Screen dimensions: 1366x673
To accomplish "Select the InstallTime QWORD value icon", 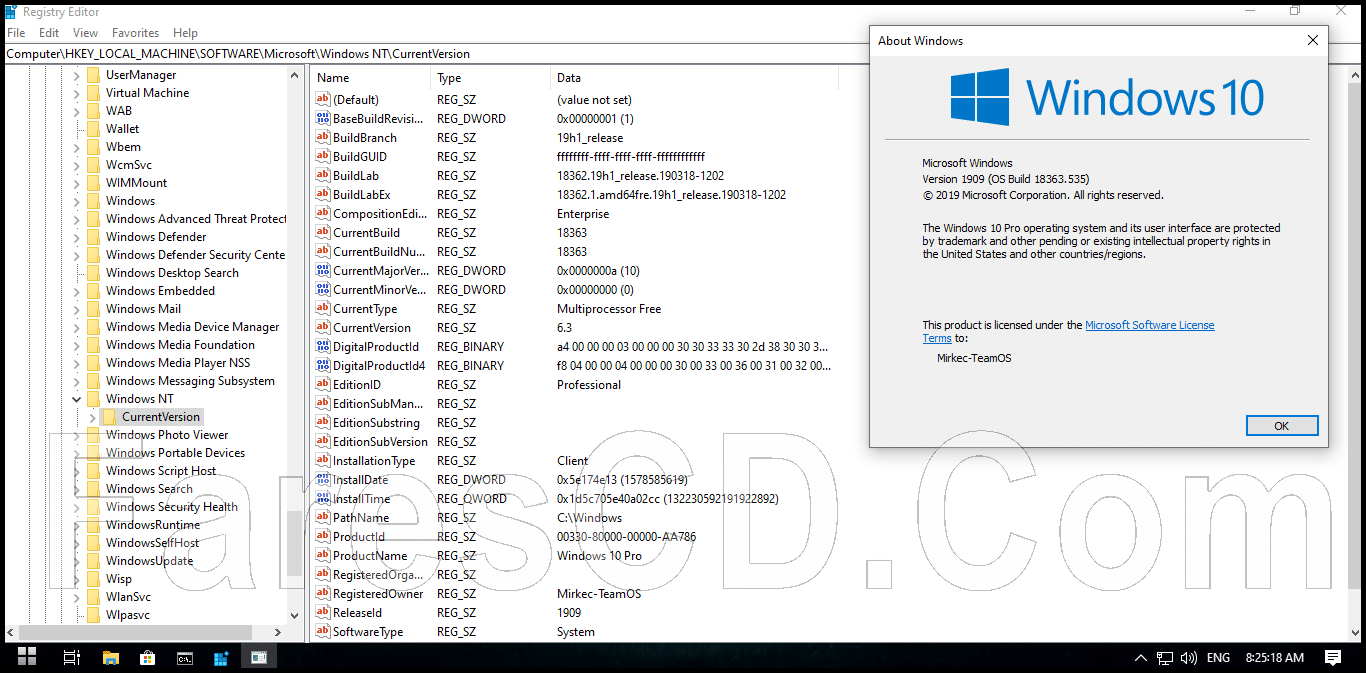I will point(322,498).
